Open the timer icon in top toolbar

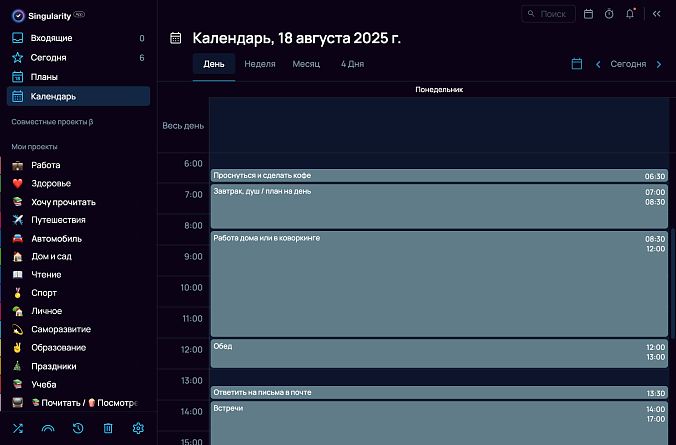pos(609,14)
